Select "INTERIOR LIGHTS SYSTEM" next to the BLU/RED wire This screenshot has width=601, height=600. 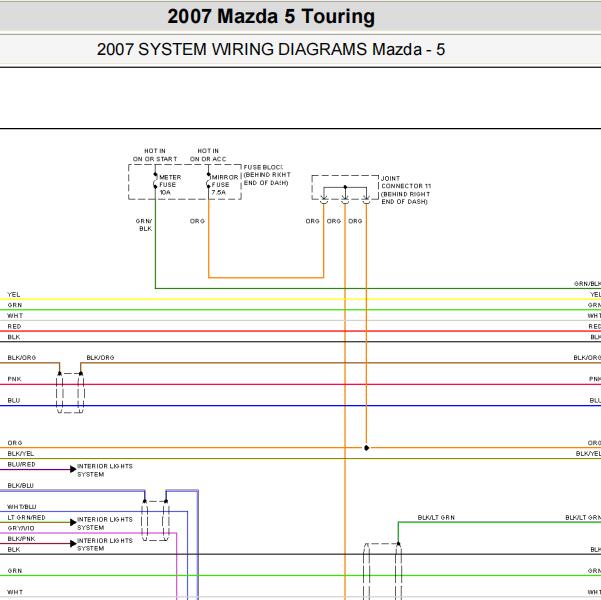point(105,470)
